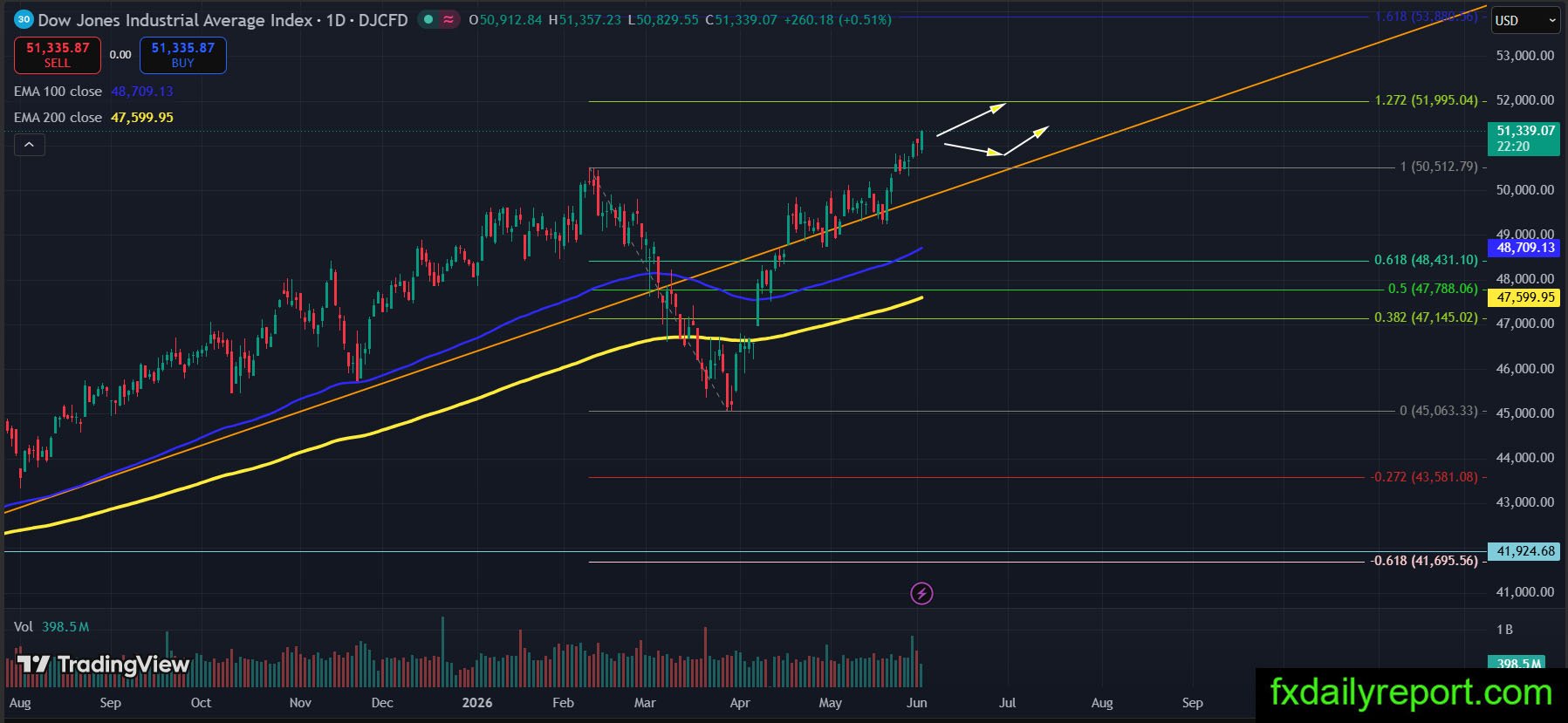Open the USD currency dropdown
The width and height of the screenshot is (1568, 723).
click(x=1525, y=21)
